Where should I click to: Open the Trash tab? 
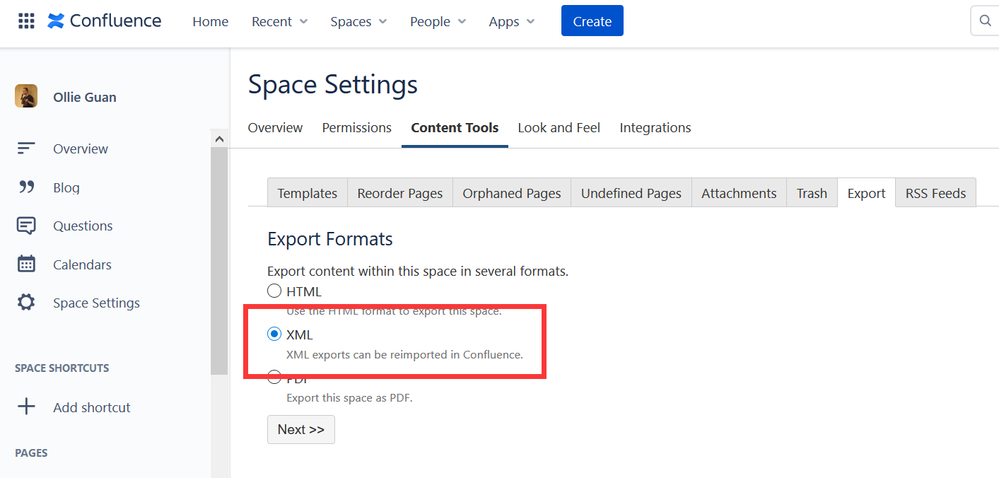(x=811, y=193)
